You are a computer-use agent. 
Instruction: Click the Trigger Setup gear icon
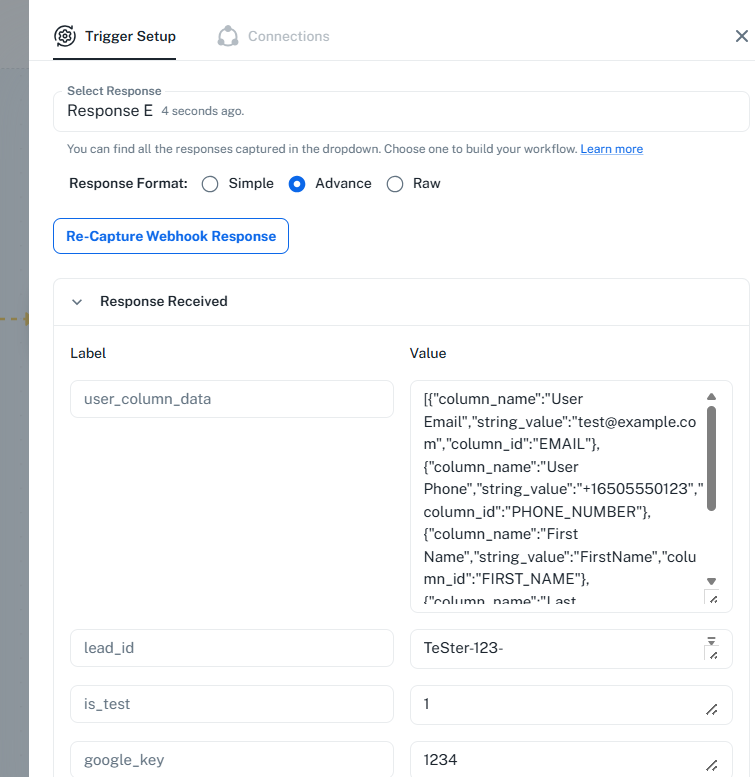65,37
